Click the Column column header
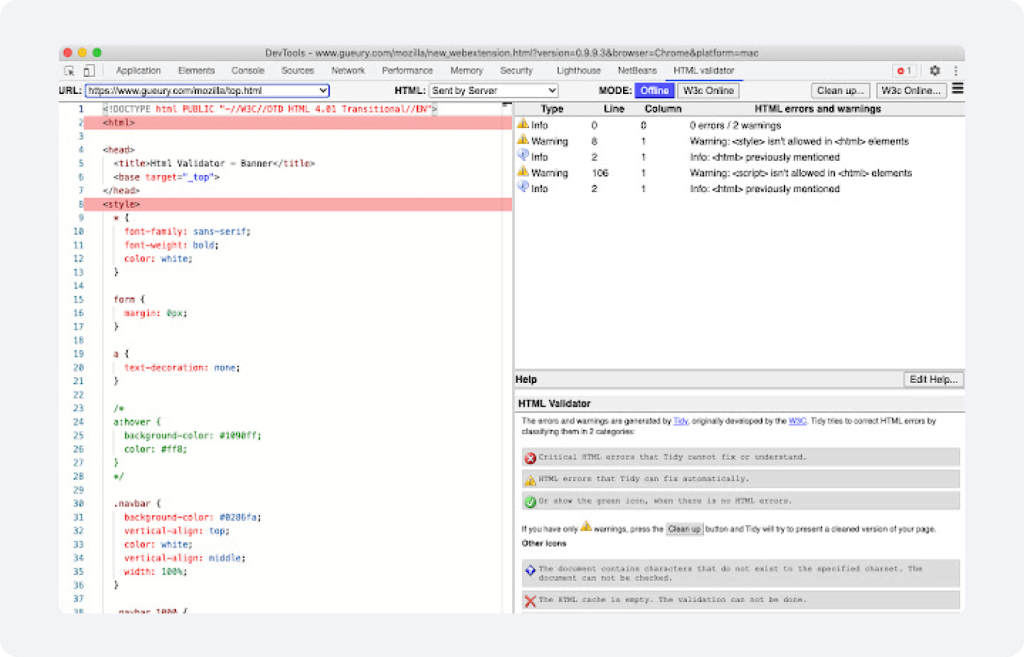Image resolution: width=1024 pixels, height=657 pixels. (663, 109)
